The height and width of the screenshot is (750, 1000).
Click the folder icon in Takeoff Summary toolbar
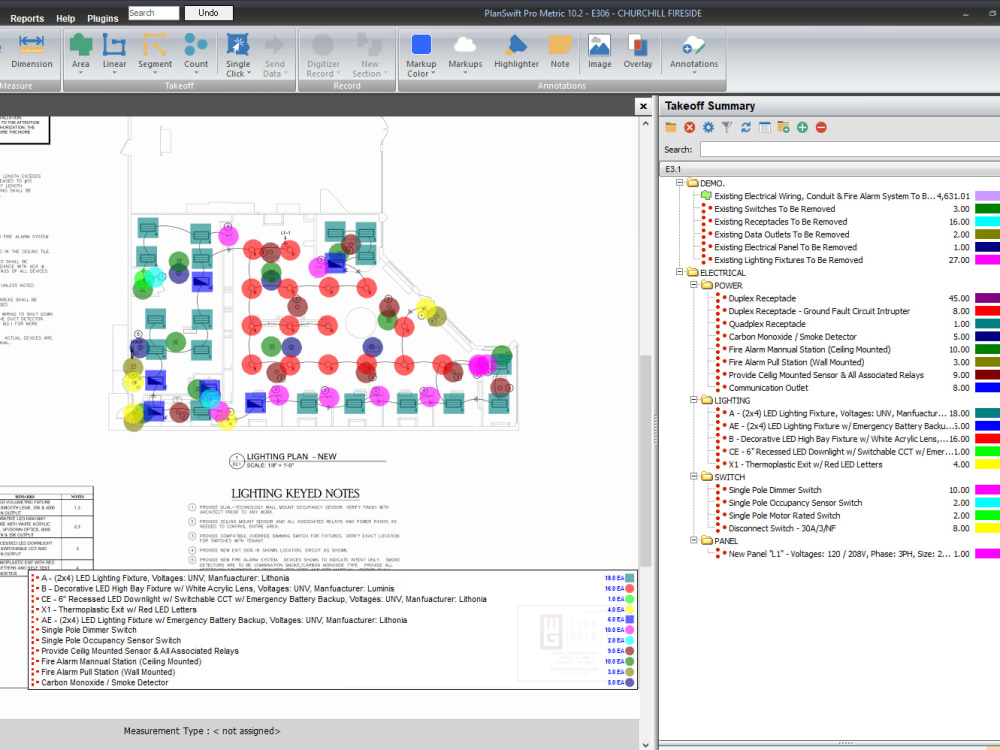[x=671, y=128]
